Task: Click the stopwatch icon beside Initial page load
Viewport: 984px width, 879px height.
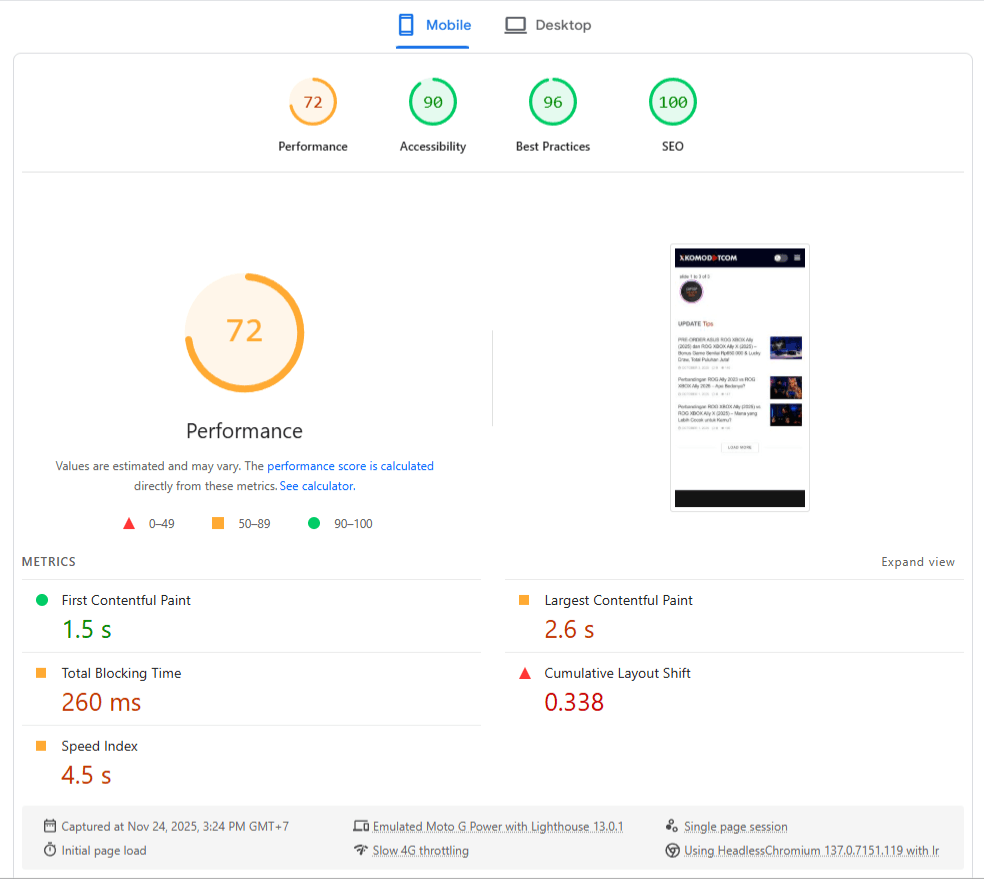Action: tap(50, 850)
